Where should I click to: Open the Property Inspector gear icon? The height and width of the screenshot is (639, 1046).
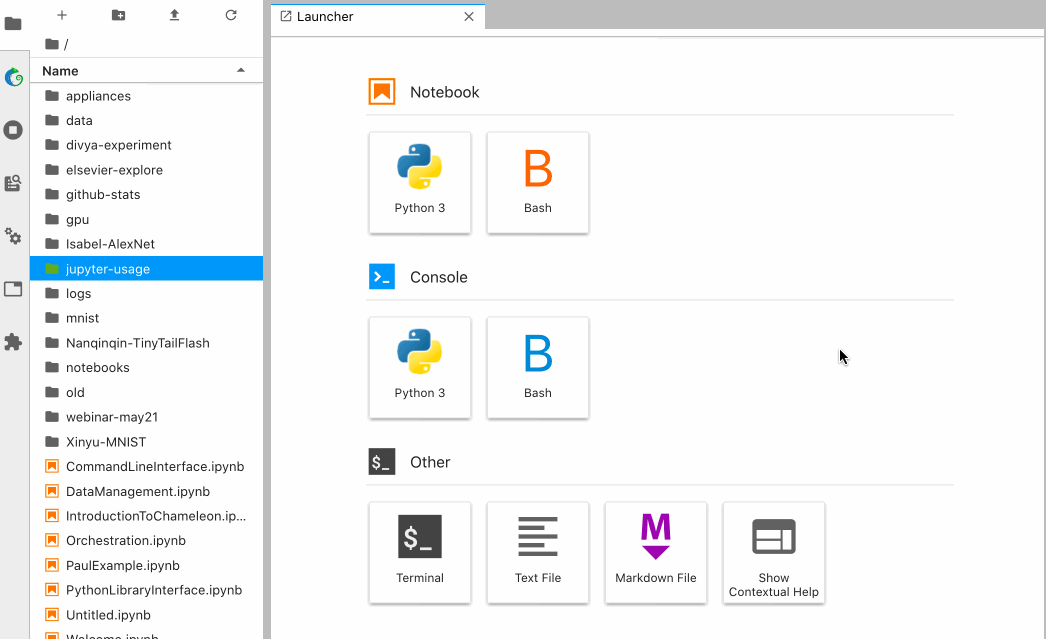pos(13,236)
